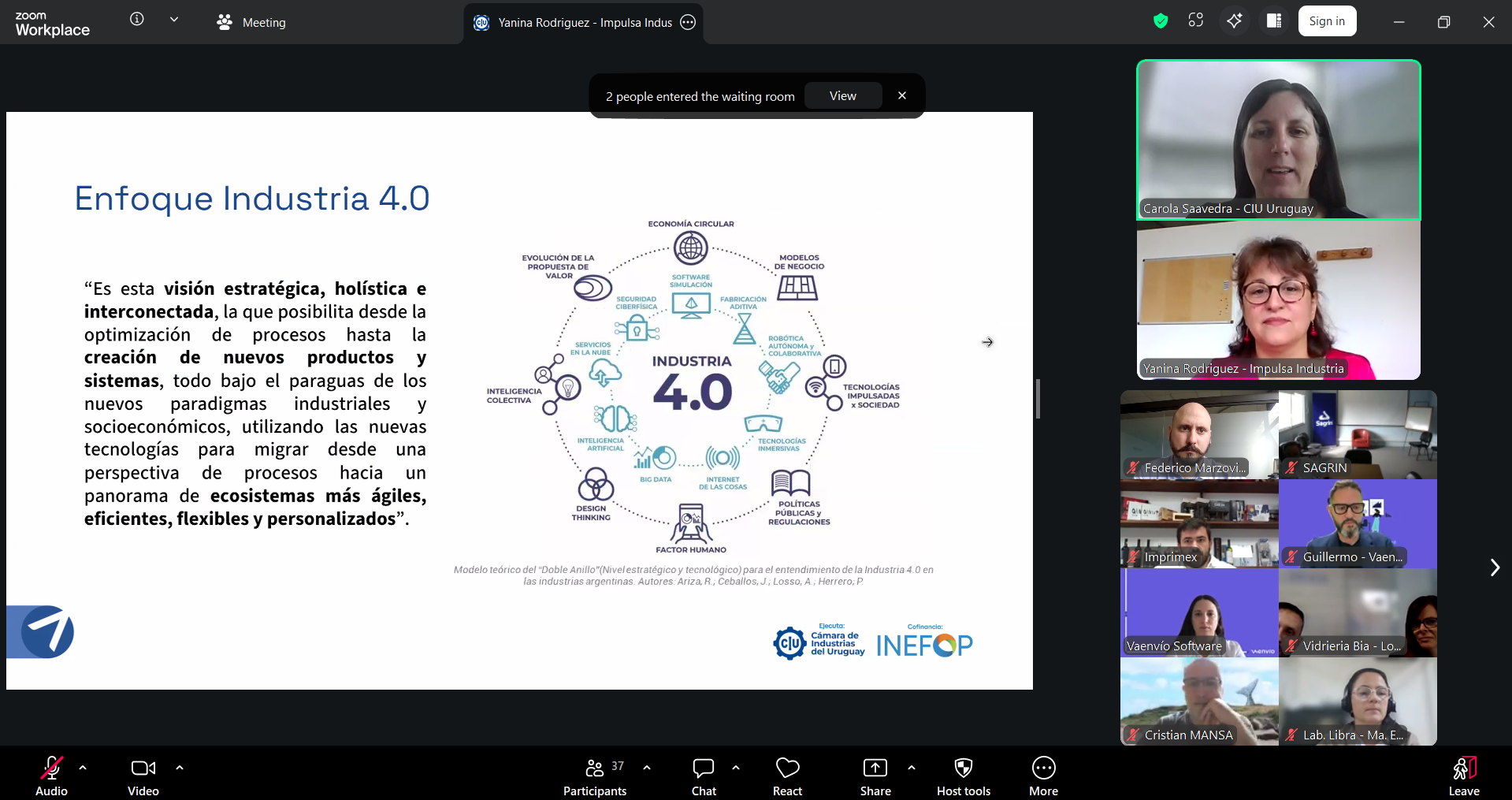Toggle the view layout icon
Viewport: 1512px width, 800px height.
point(1273,21)
